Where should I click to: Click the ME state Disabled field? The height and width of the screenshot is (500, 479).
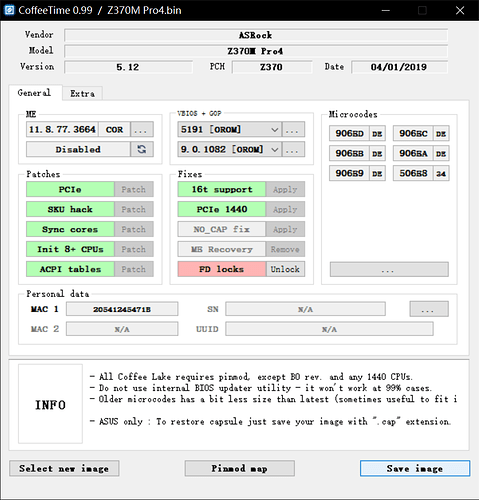coord(78,149)
